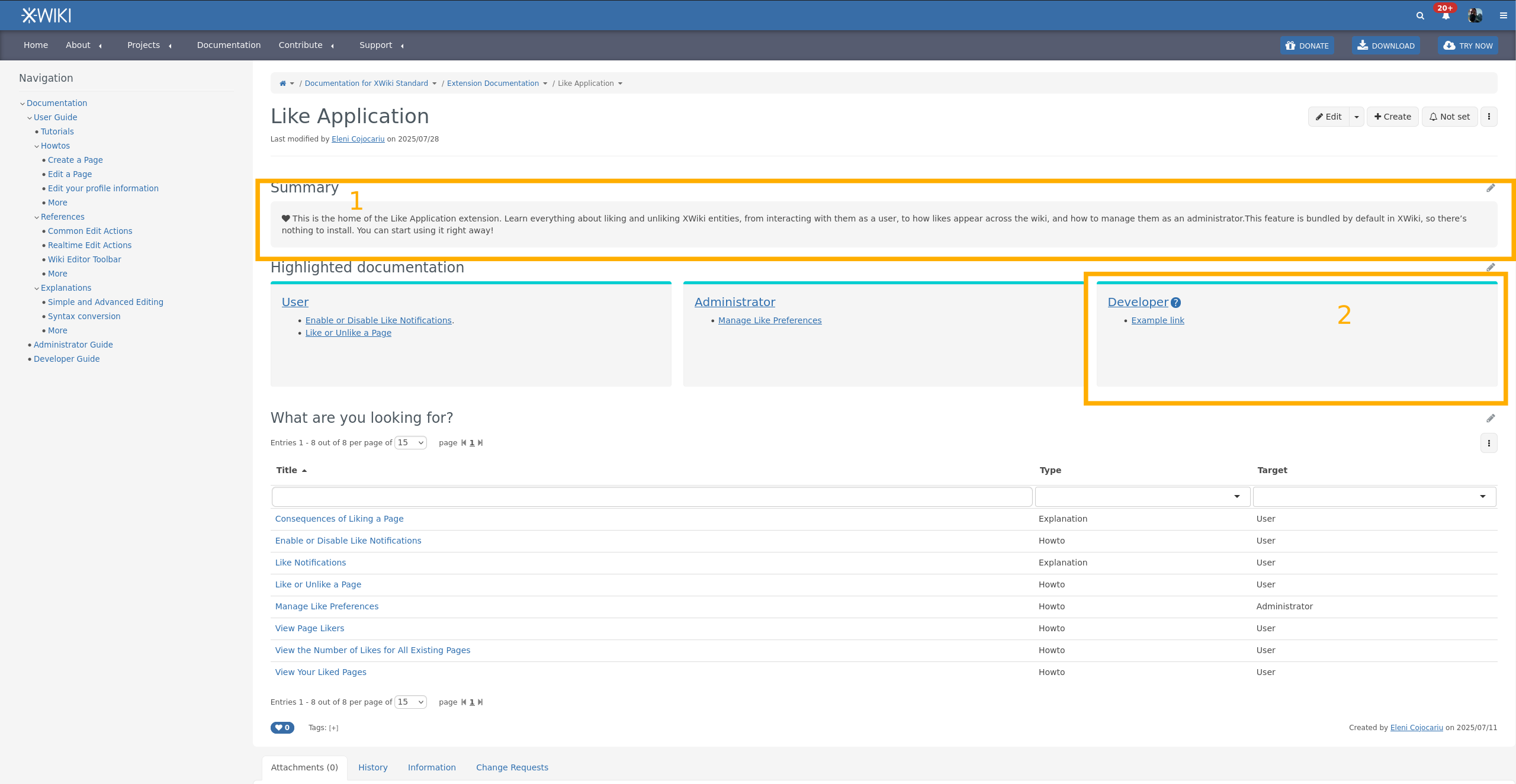Open the search magnifier icon
Viewport: 1516px width, 784px height.
point(1420,16)
